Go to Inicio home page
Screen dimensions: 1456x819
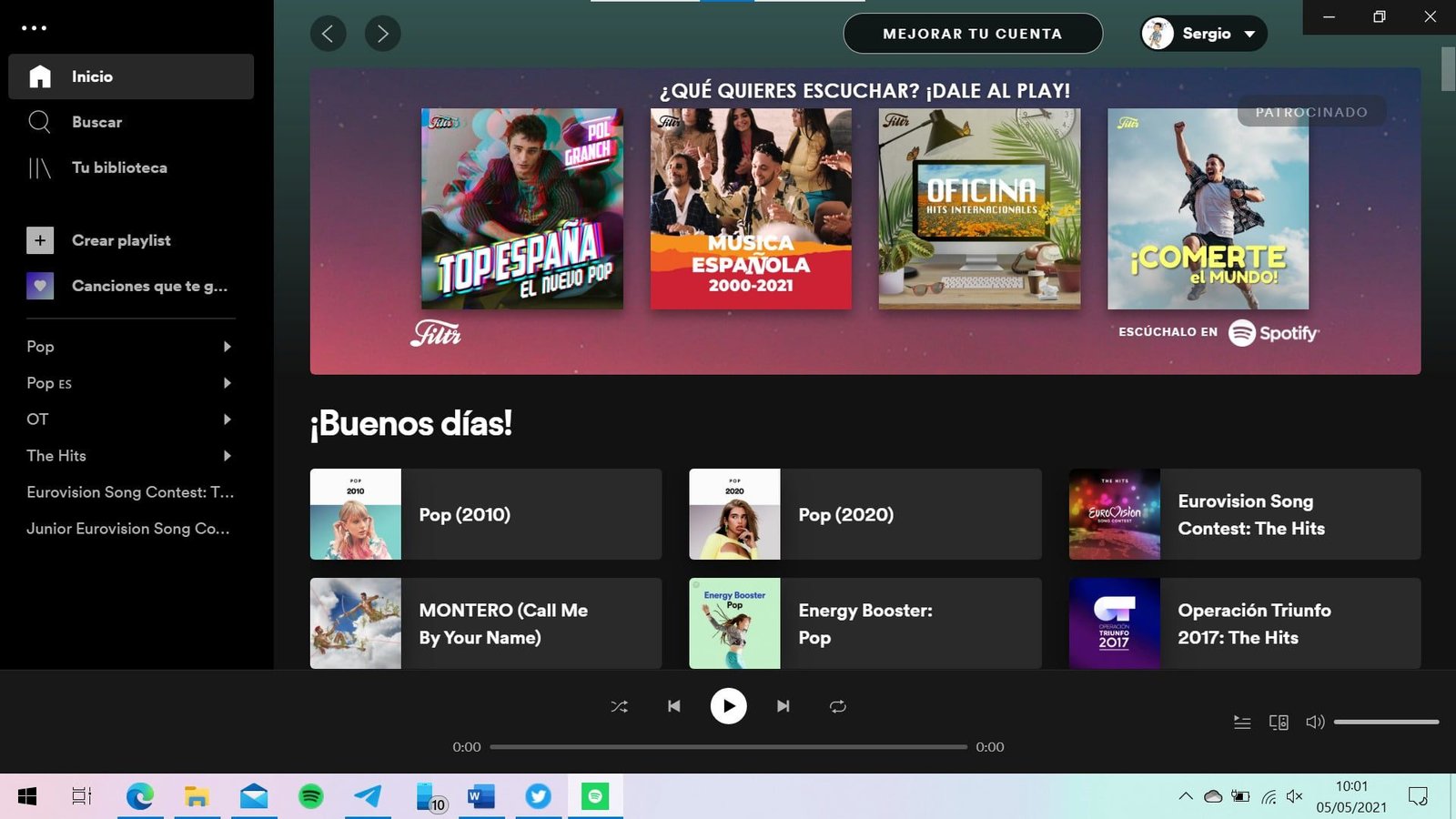click(x=131, y=76)
